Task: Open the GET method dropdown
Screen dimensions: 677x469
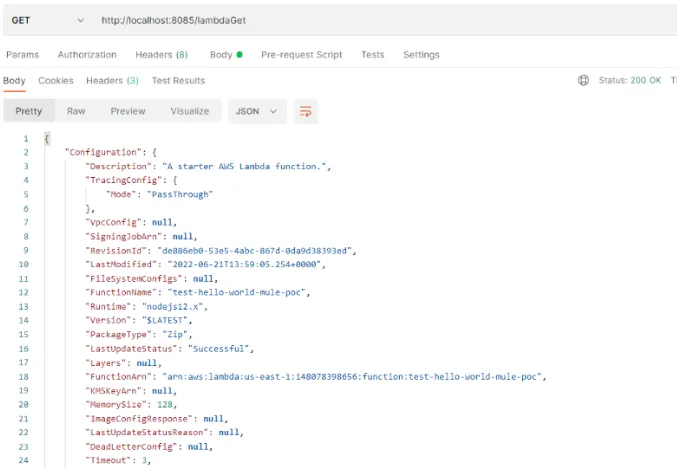Action: point(47,20)
